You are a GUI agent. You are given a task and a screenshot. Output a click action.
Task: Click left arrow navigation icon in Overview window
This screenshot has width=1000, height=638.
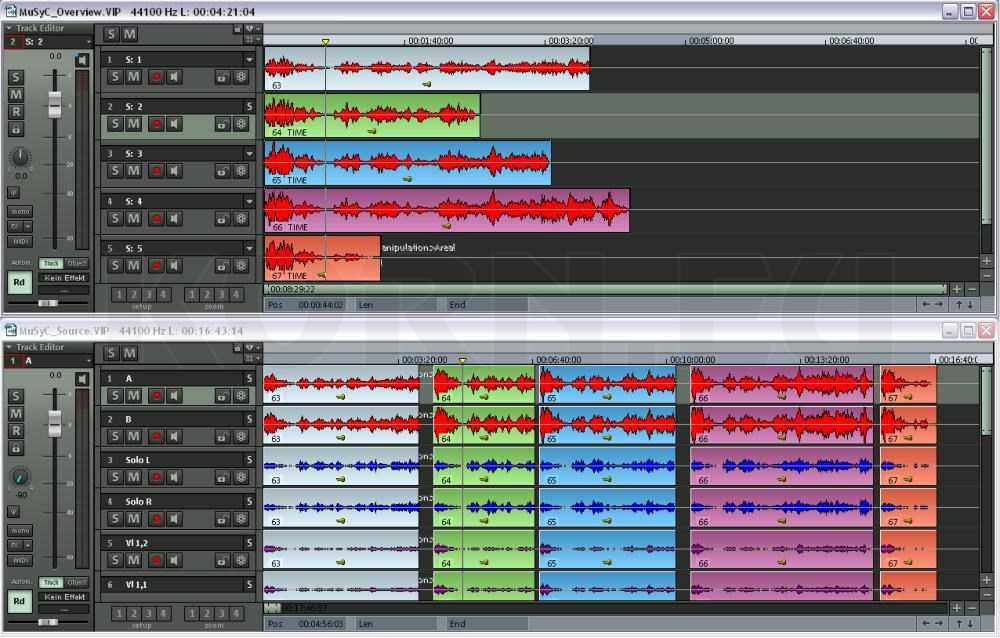(x=926, y=304)
